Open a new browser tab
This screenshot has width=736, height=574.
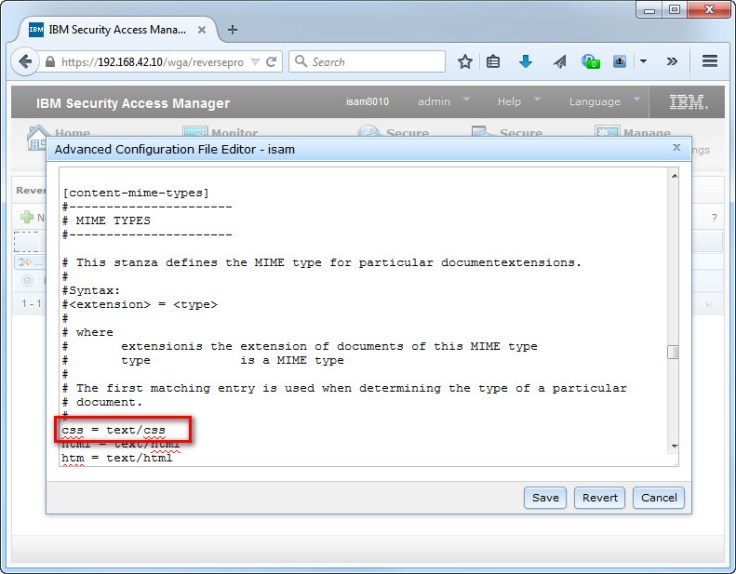click(233, 29)
